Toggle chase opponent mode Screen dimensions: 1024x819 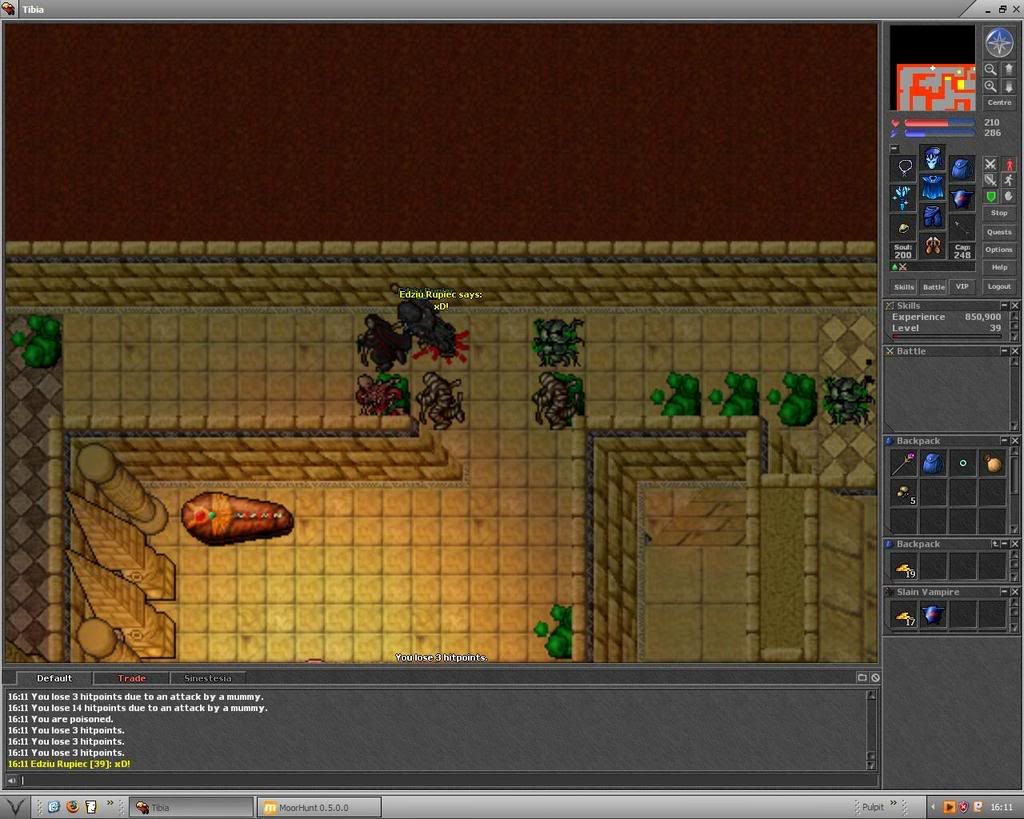click(1008, 180)
